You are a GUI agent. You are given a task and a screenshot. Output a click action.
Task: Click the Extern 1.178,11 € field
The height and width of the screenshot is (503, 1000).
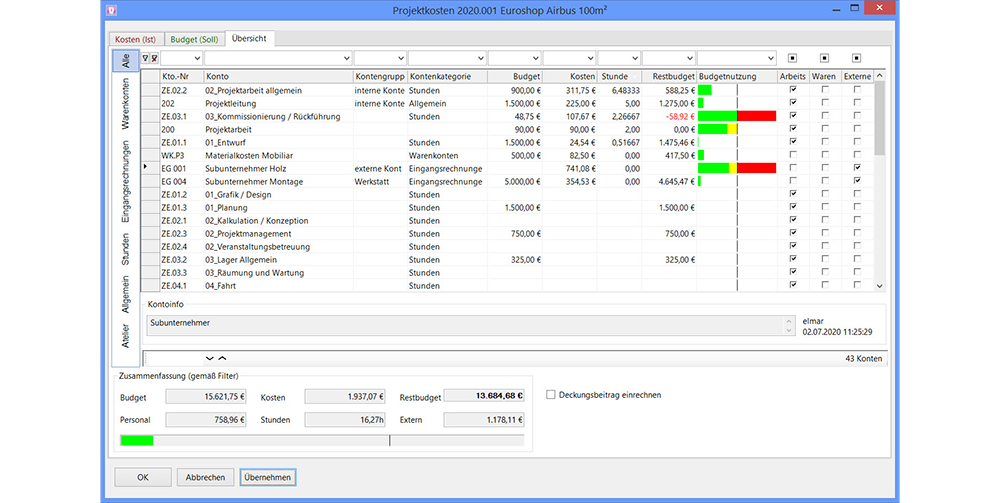[x=483, y=419]
